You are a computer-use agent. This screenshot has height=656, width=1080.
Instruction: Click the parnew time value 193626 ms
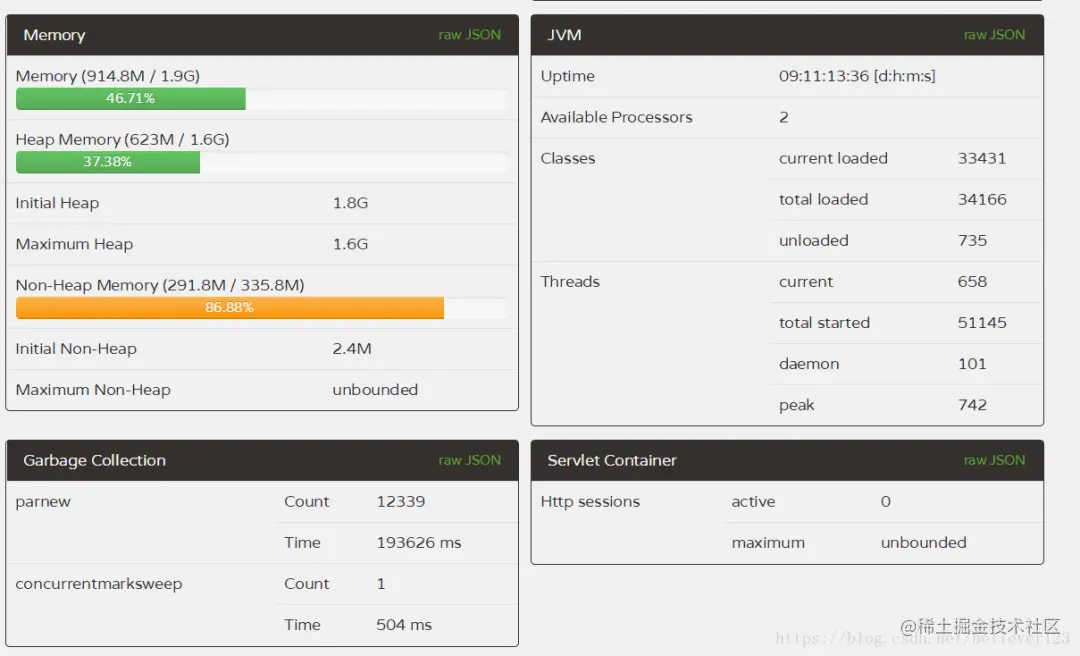click(419, 543)
